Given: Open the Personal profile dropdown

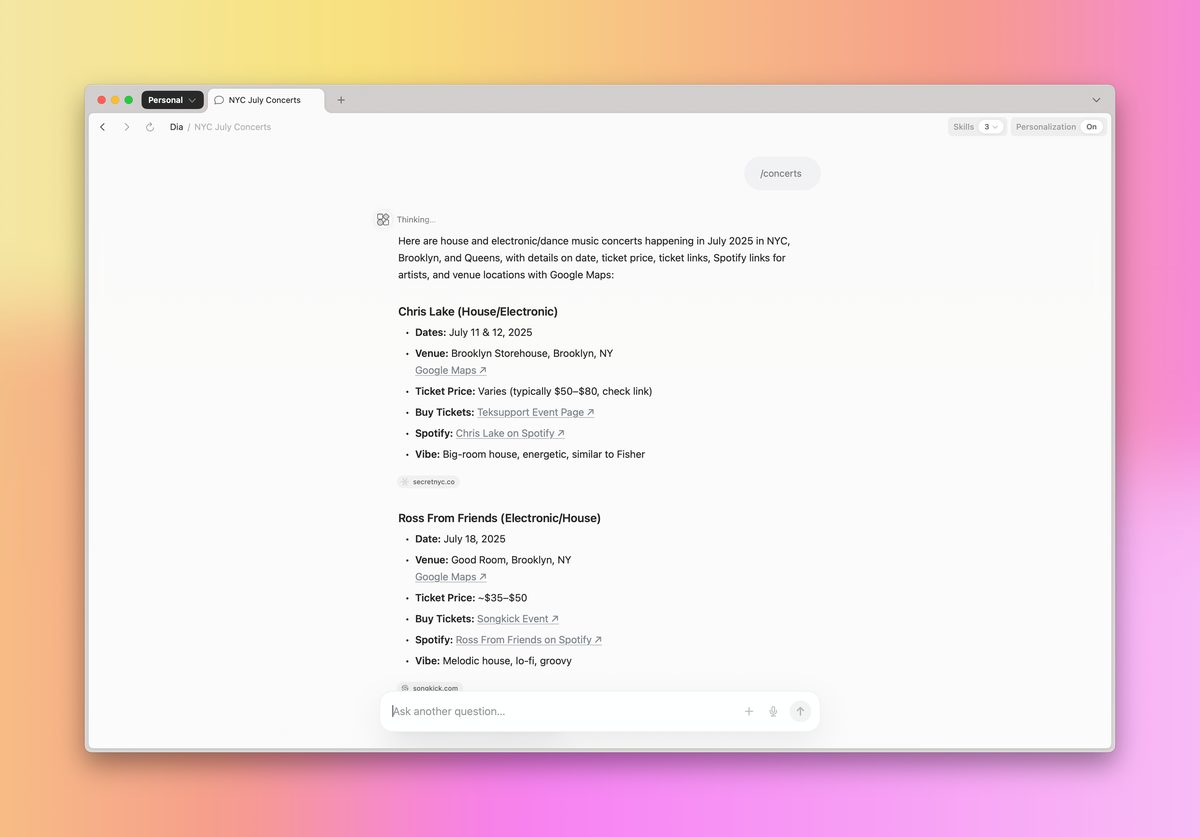Looking at the screenshot, I should (x=171, y=100).
